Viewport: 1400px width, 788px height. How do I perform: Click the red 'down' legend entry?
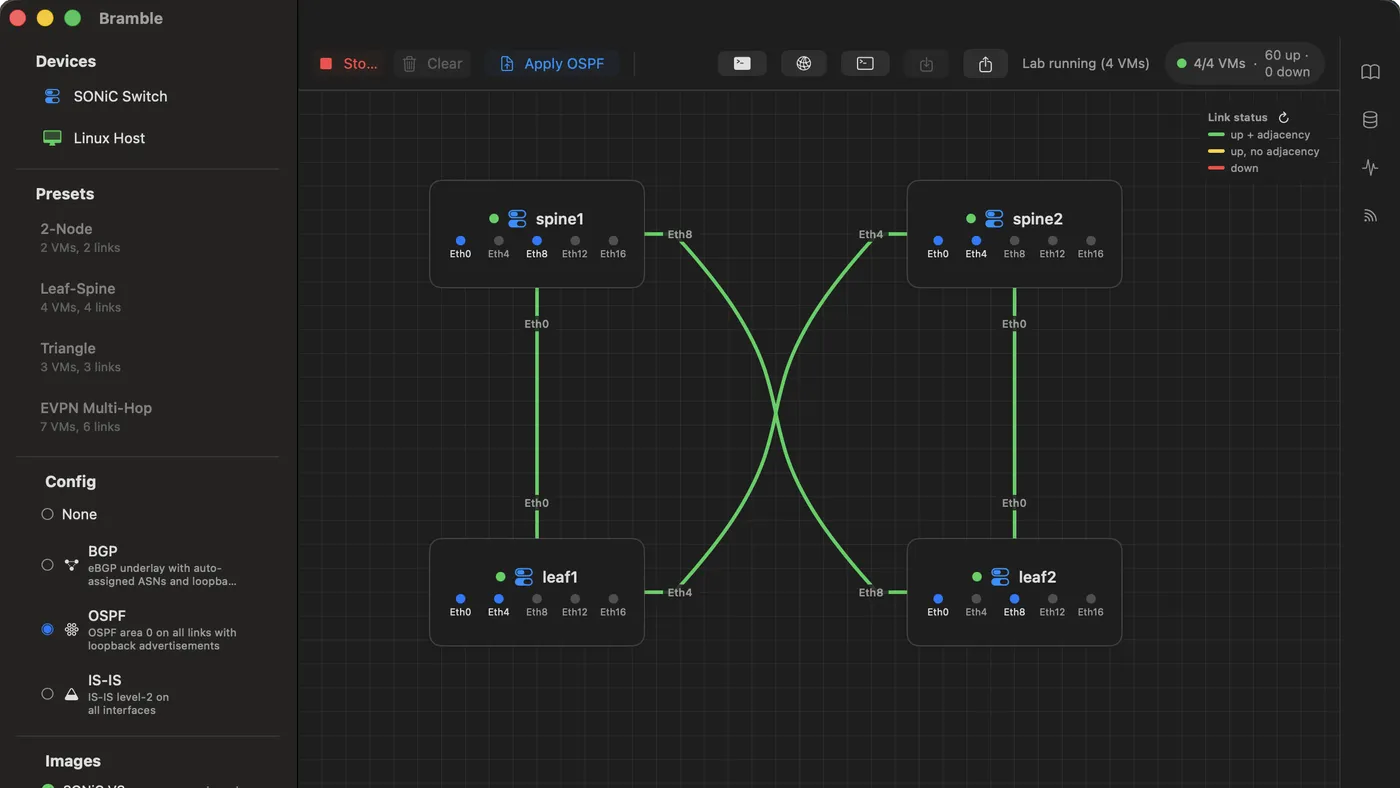[x=1233, y=168]
